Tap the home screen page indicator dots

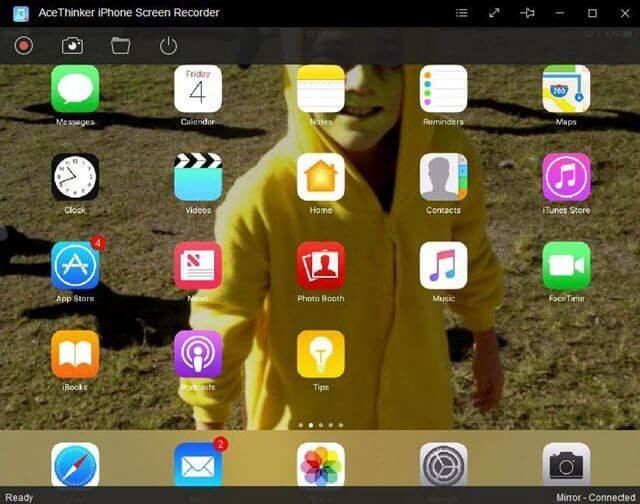pos(321,425)
